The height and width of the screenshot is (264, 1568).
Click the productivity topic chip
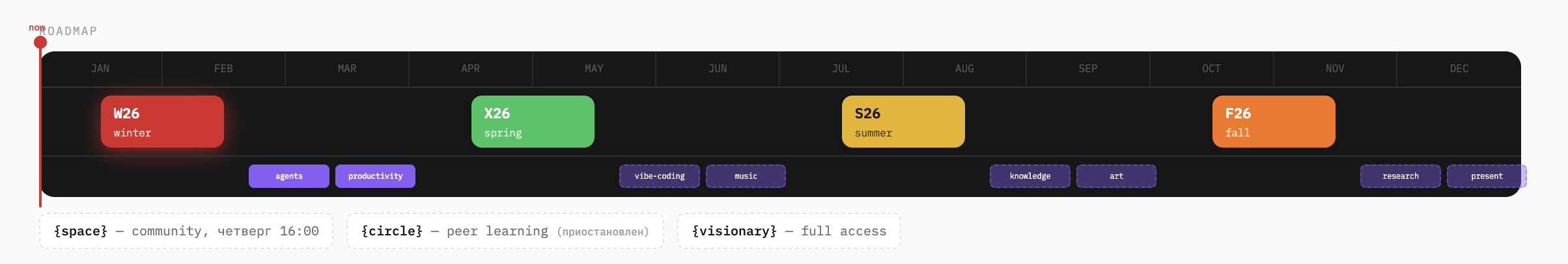pos(375,176)
